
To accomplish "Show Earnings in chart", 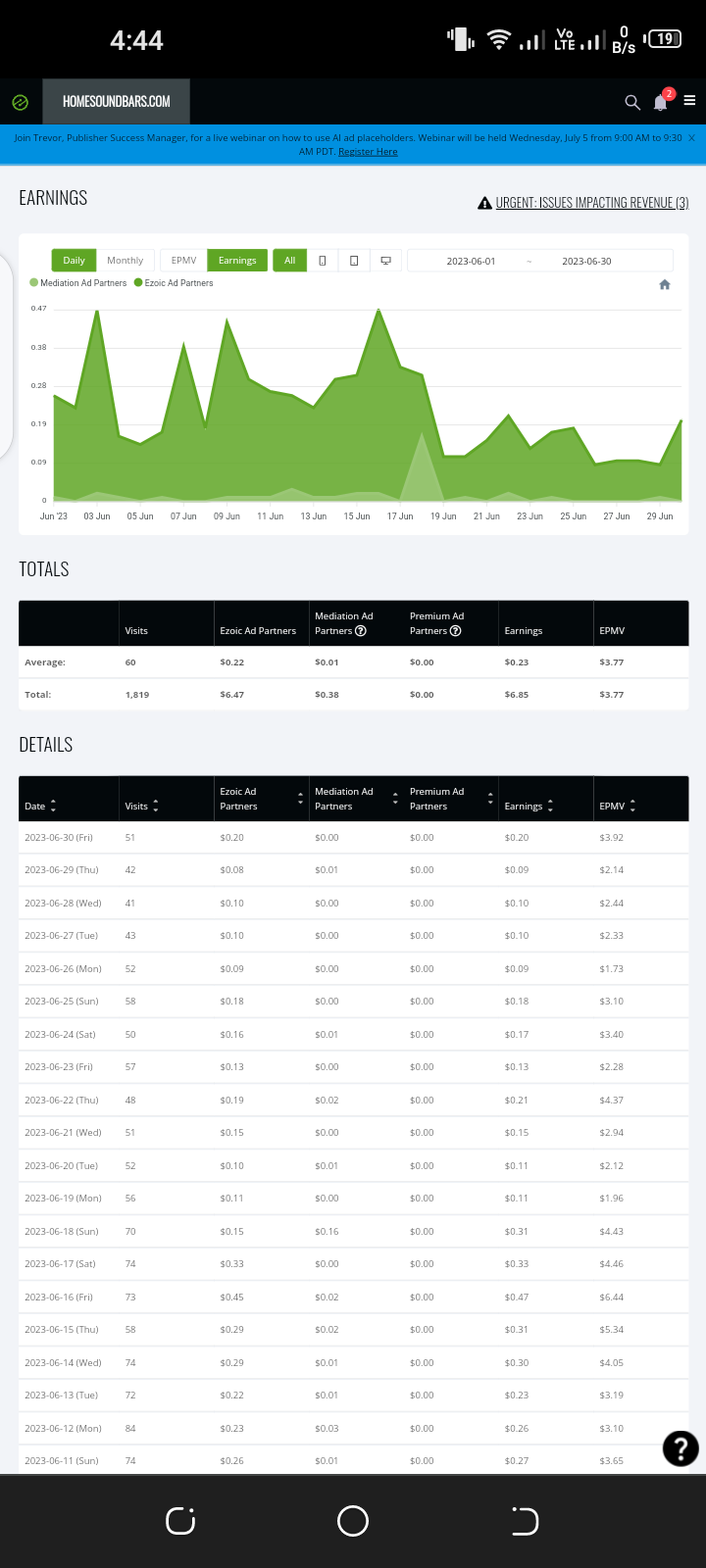I will click(x=237, y=261).
